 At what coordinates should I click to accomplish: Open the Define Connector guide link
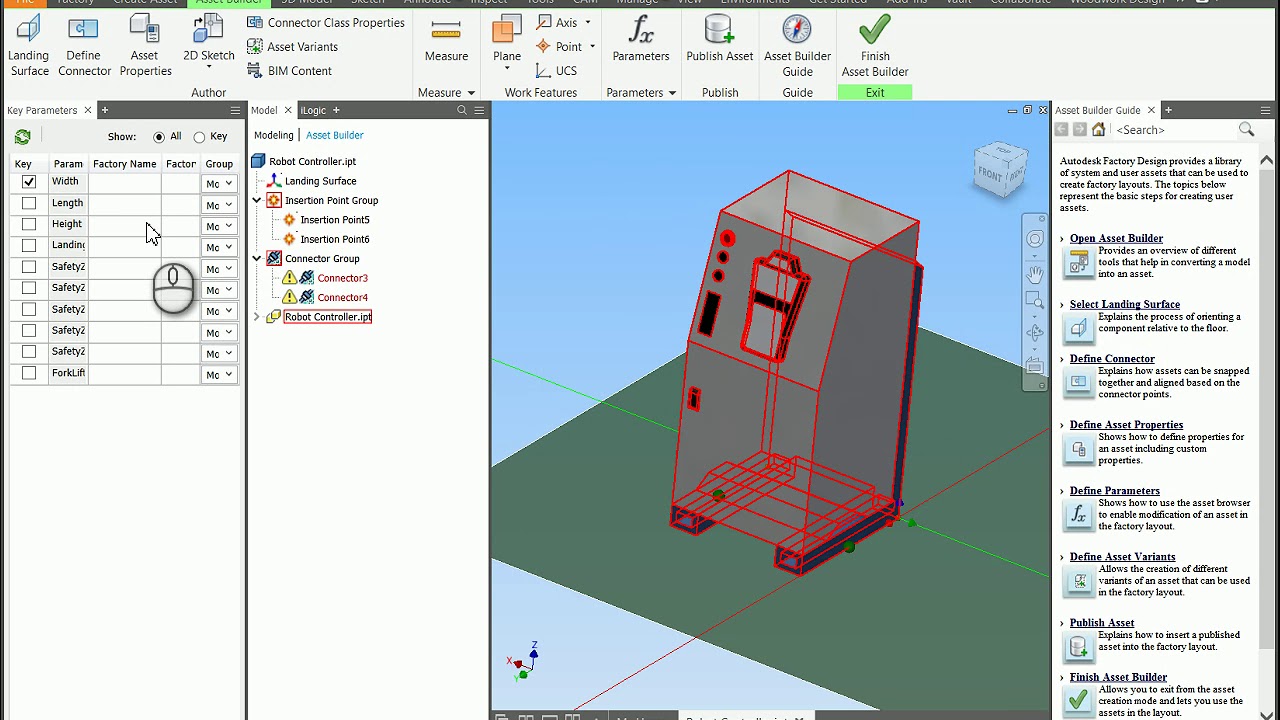coord(1112,358)
